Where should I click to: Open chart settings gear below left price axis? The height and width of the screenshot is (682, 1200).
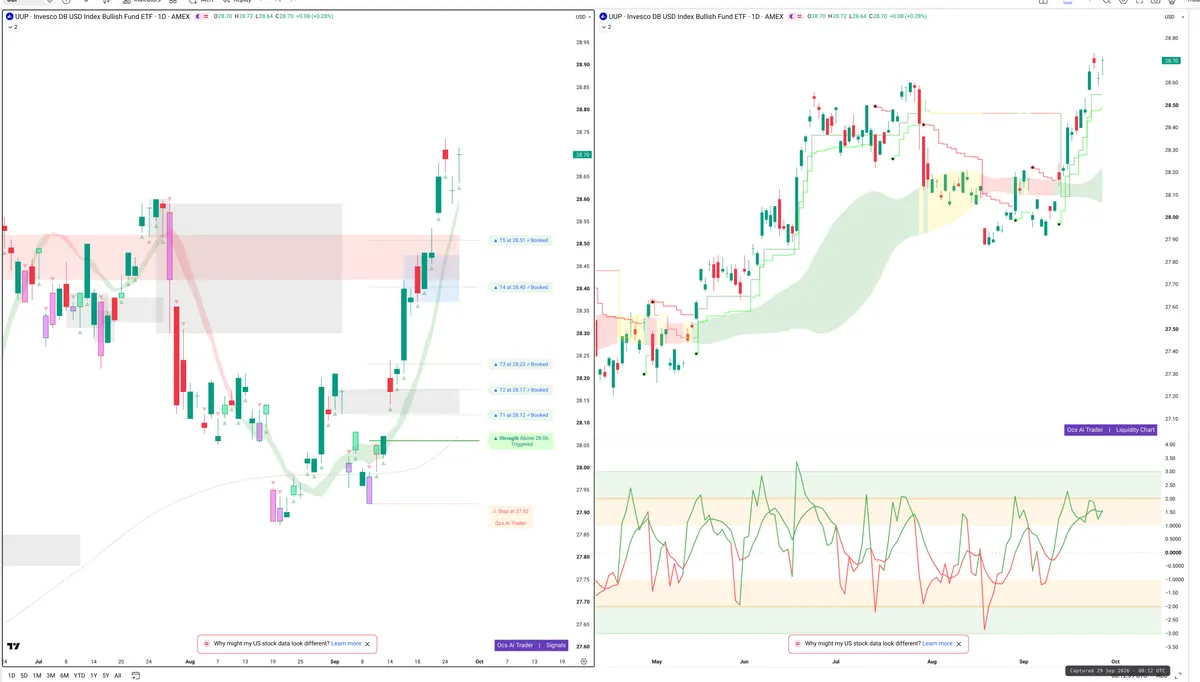[x=583, y=662]
